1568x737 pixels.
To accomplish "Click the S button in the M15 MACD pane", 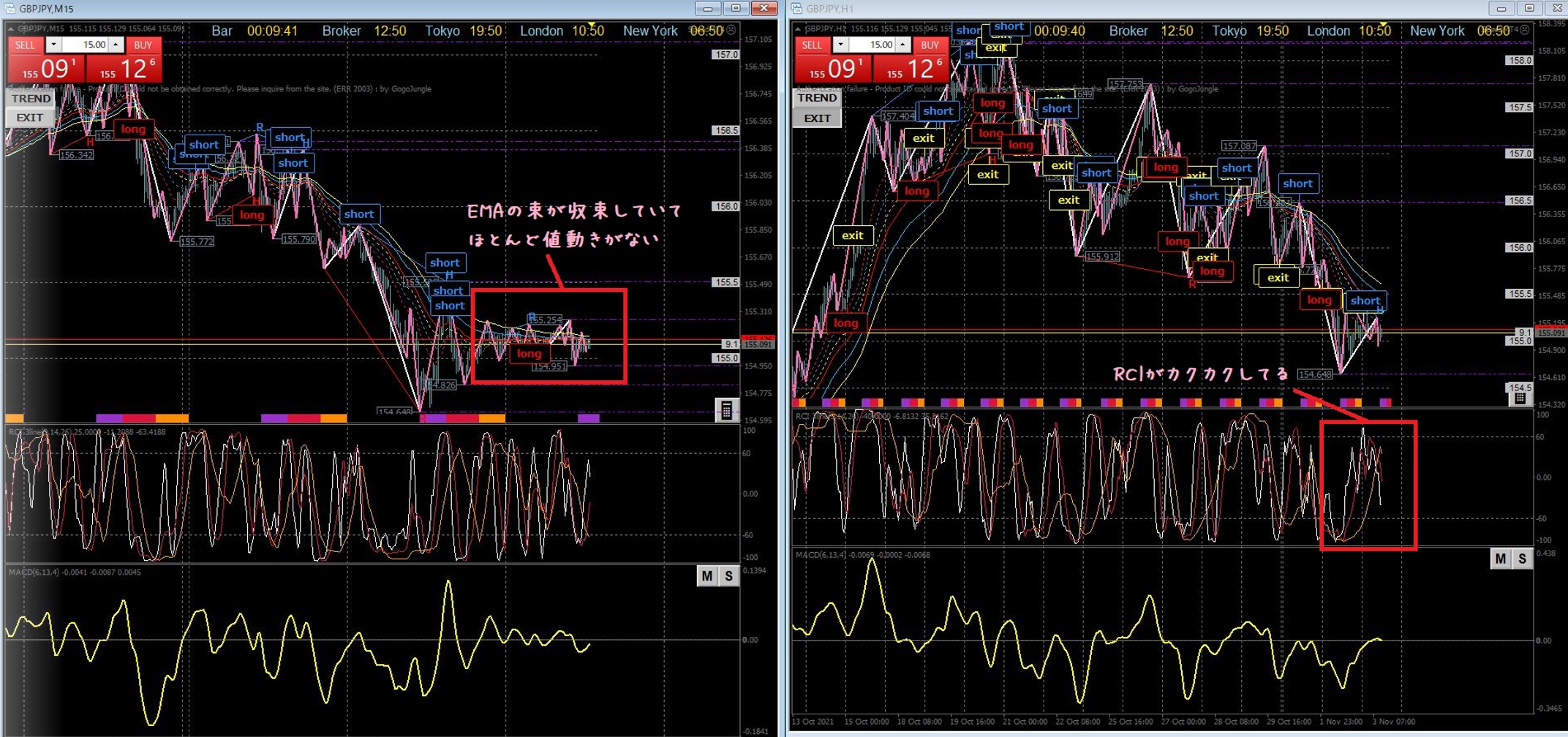I will click(x=728, y=576).
